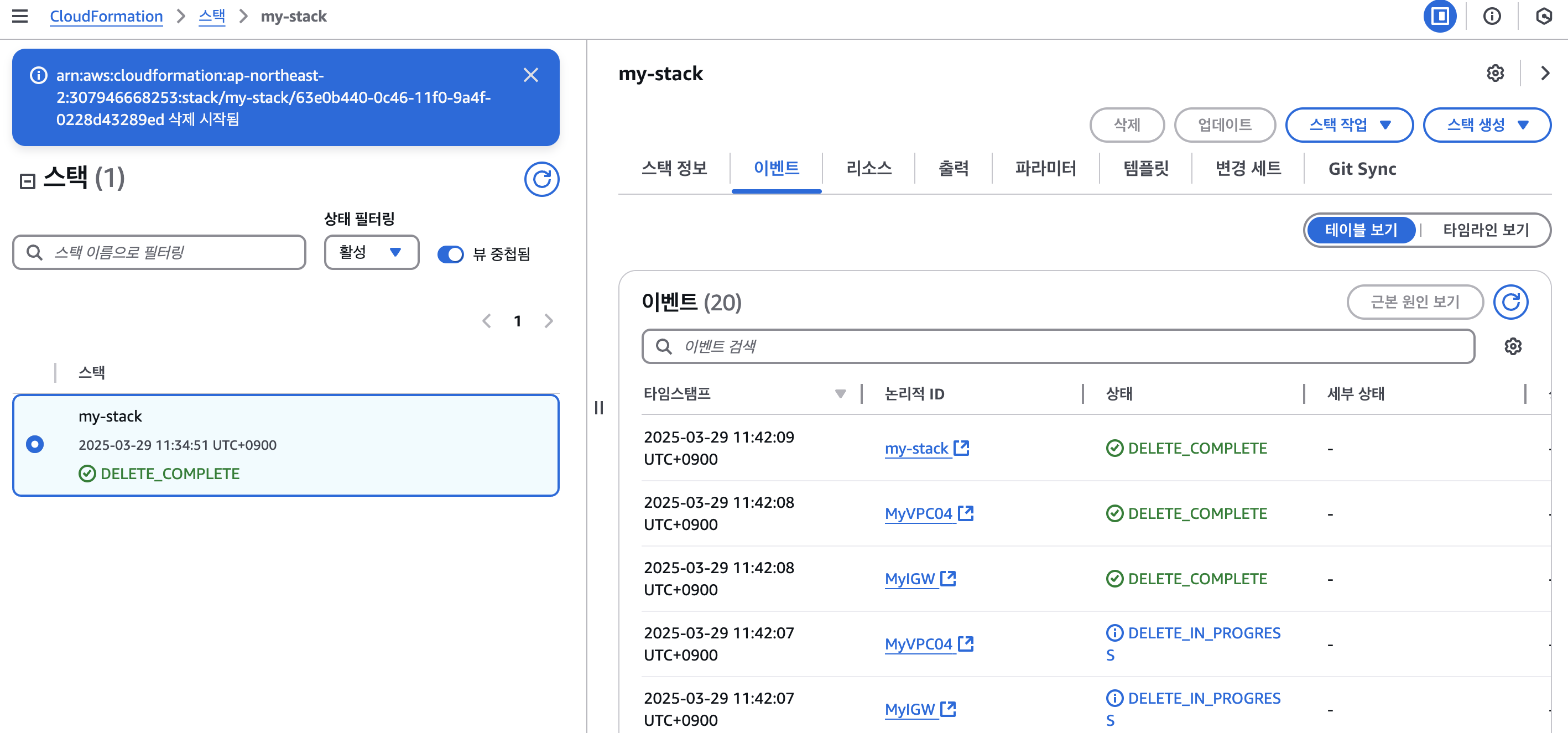The image size is (1568, 733).
Task: Select the my-stack radio button
Action: pos(35,444)
